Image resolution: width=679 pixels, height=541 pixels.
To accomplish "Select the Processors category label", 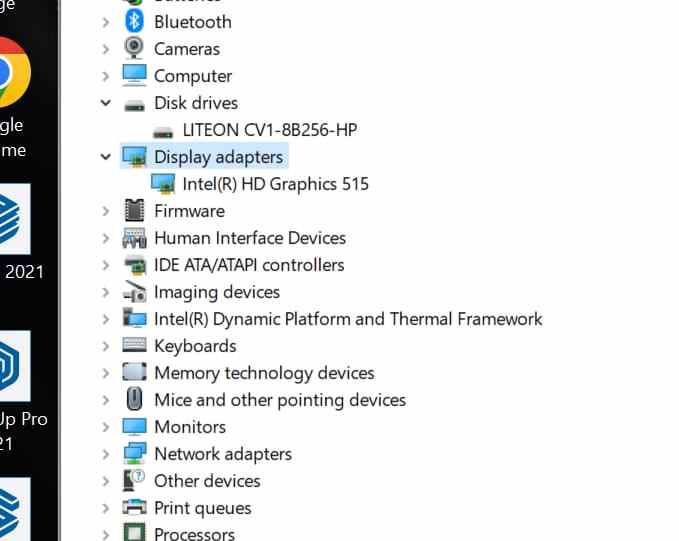I will 194,534.
